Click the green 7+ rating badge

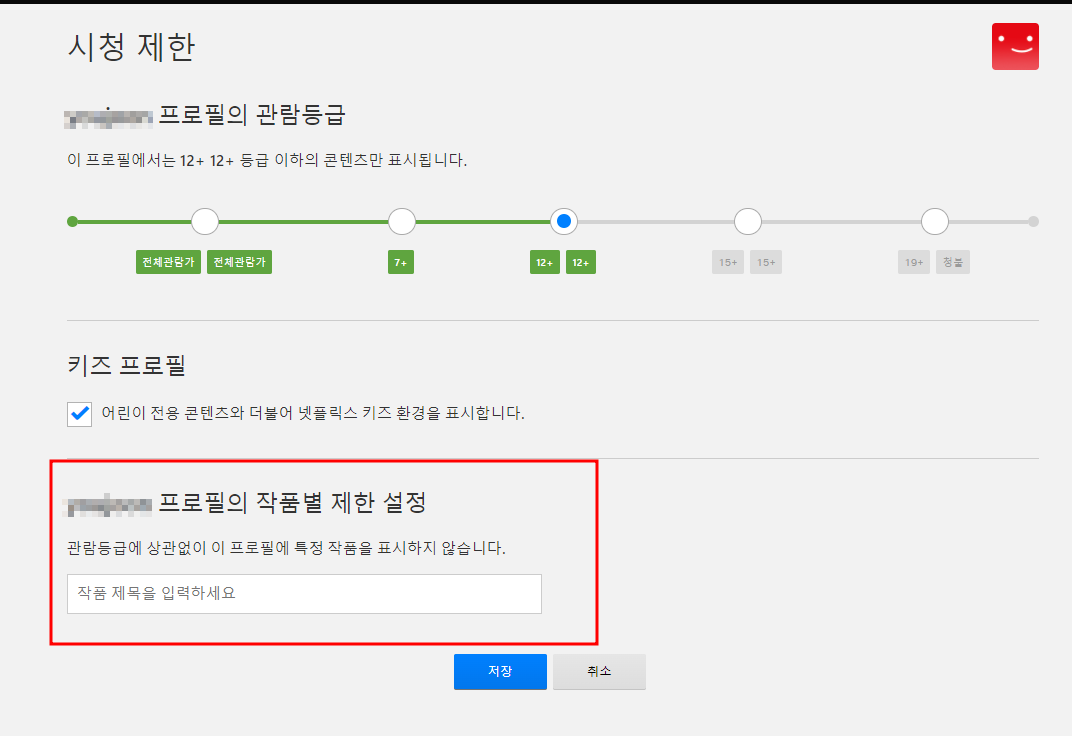(400, 261)
